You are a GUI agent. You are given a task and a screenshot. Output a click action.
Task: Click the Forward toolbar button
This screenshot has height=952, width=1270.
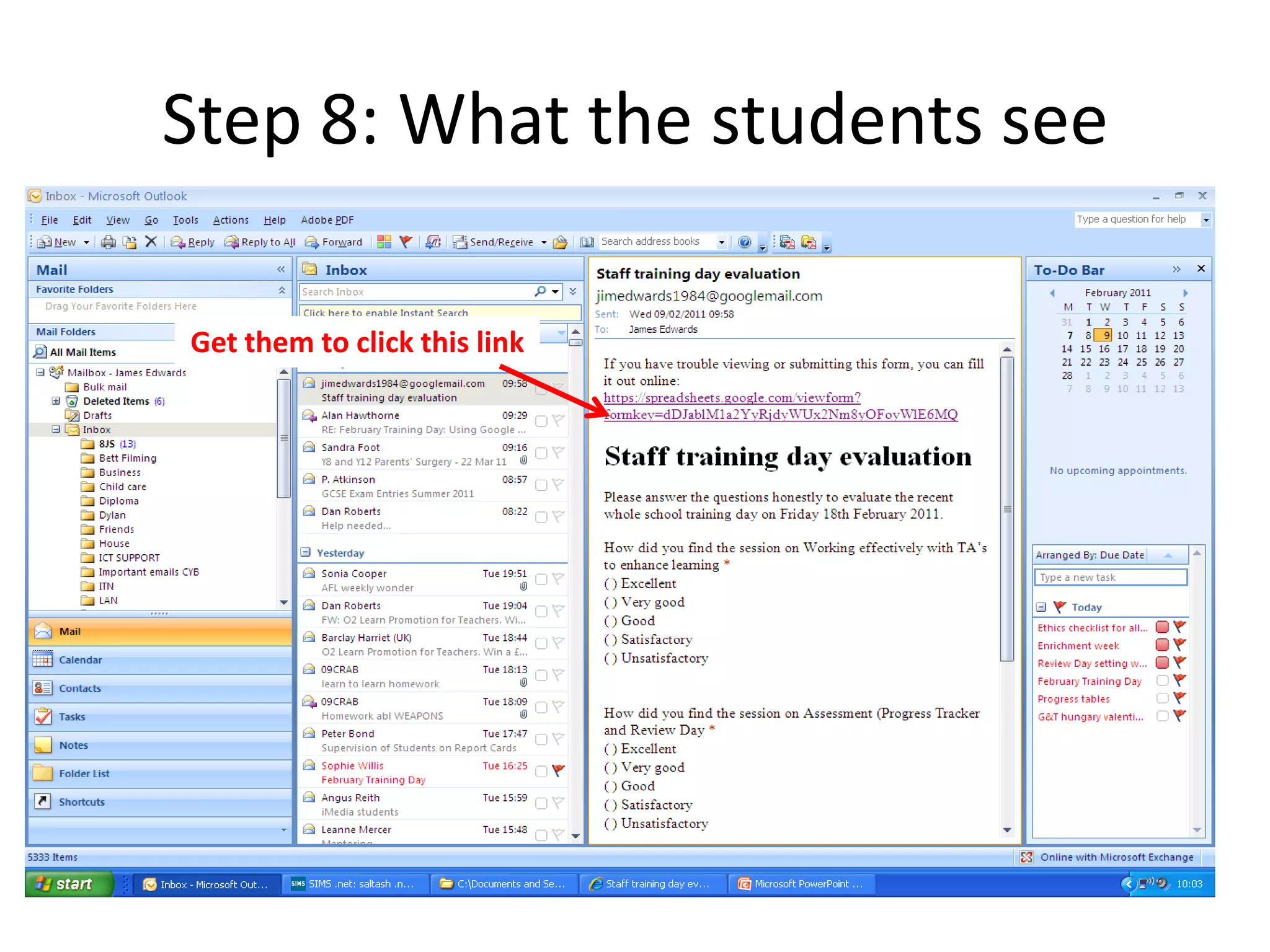(334, 242)
